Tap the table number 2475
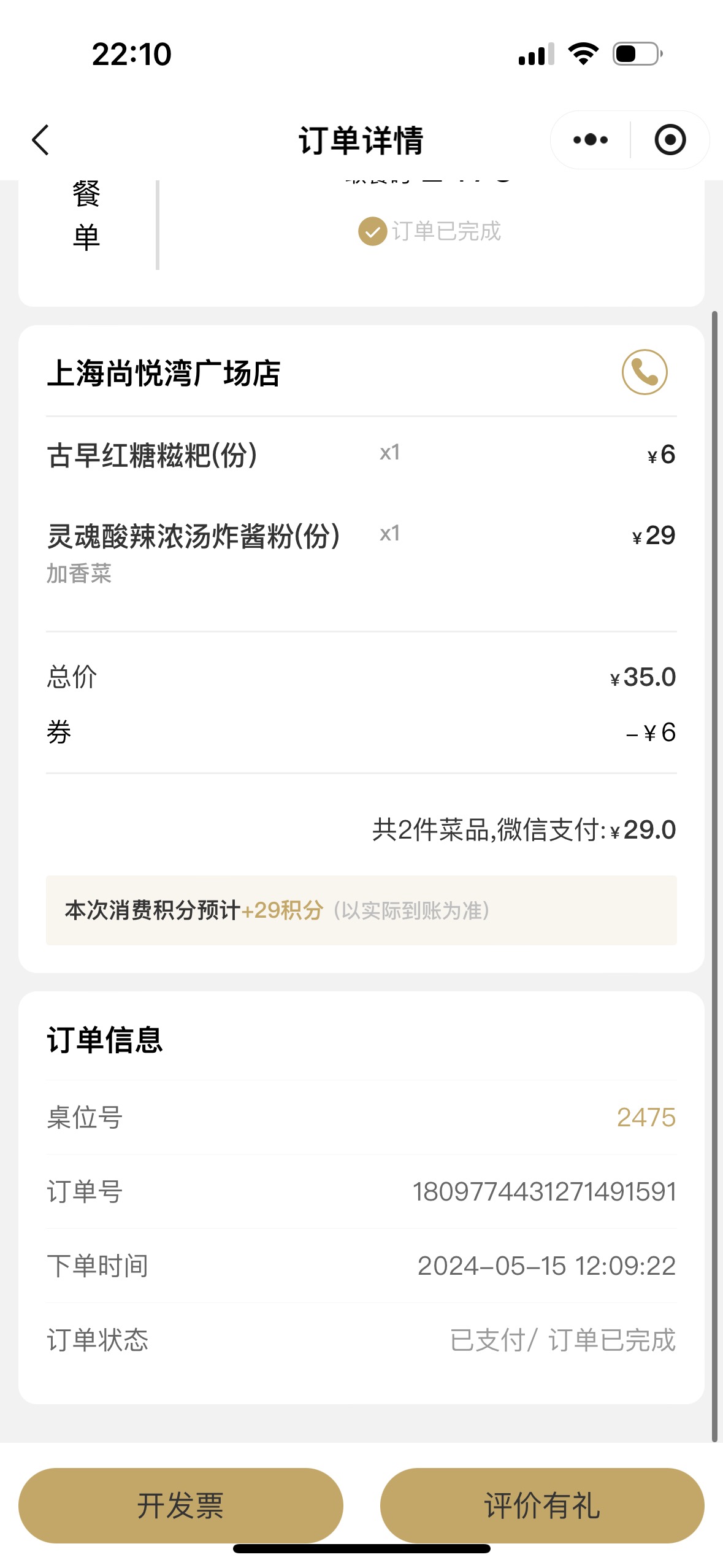This screenshot has width=723, height=1568. click(x=646, y=1118)
